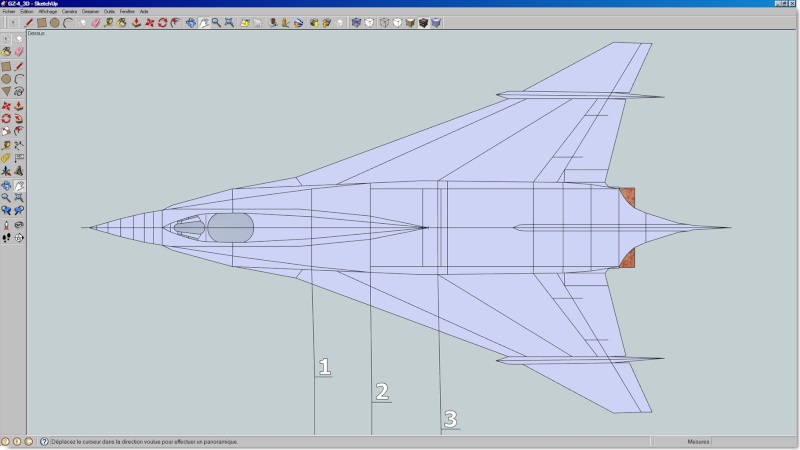Pick the Paint Bucket tool in the left palette

click(x=6, y=52)
